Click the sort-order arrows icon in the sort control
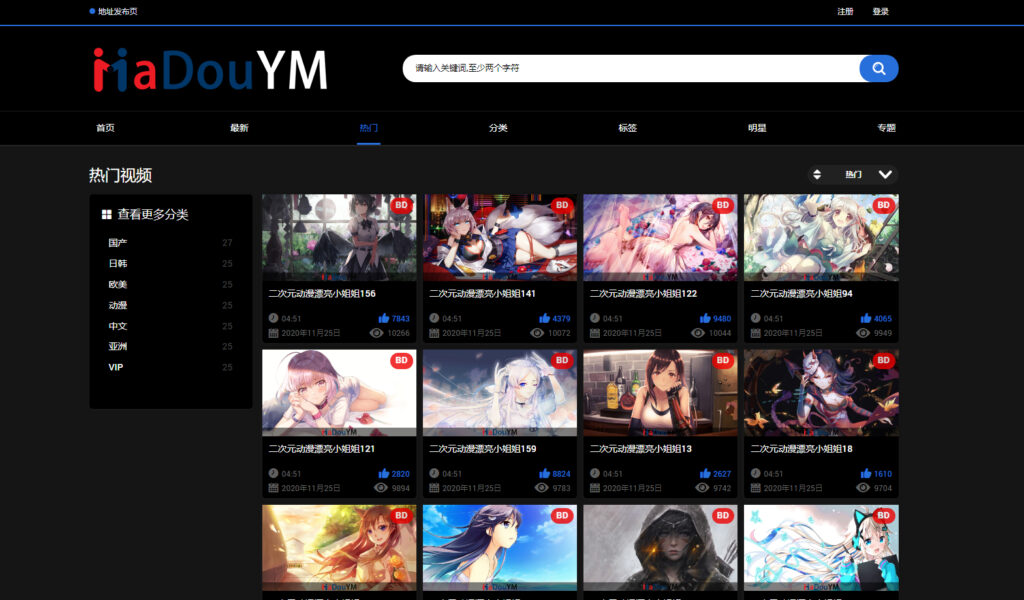1024x600 pixels. (x=820, y=174)
